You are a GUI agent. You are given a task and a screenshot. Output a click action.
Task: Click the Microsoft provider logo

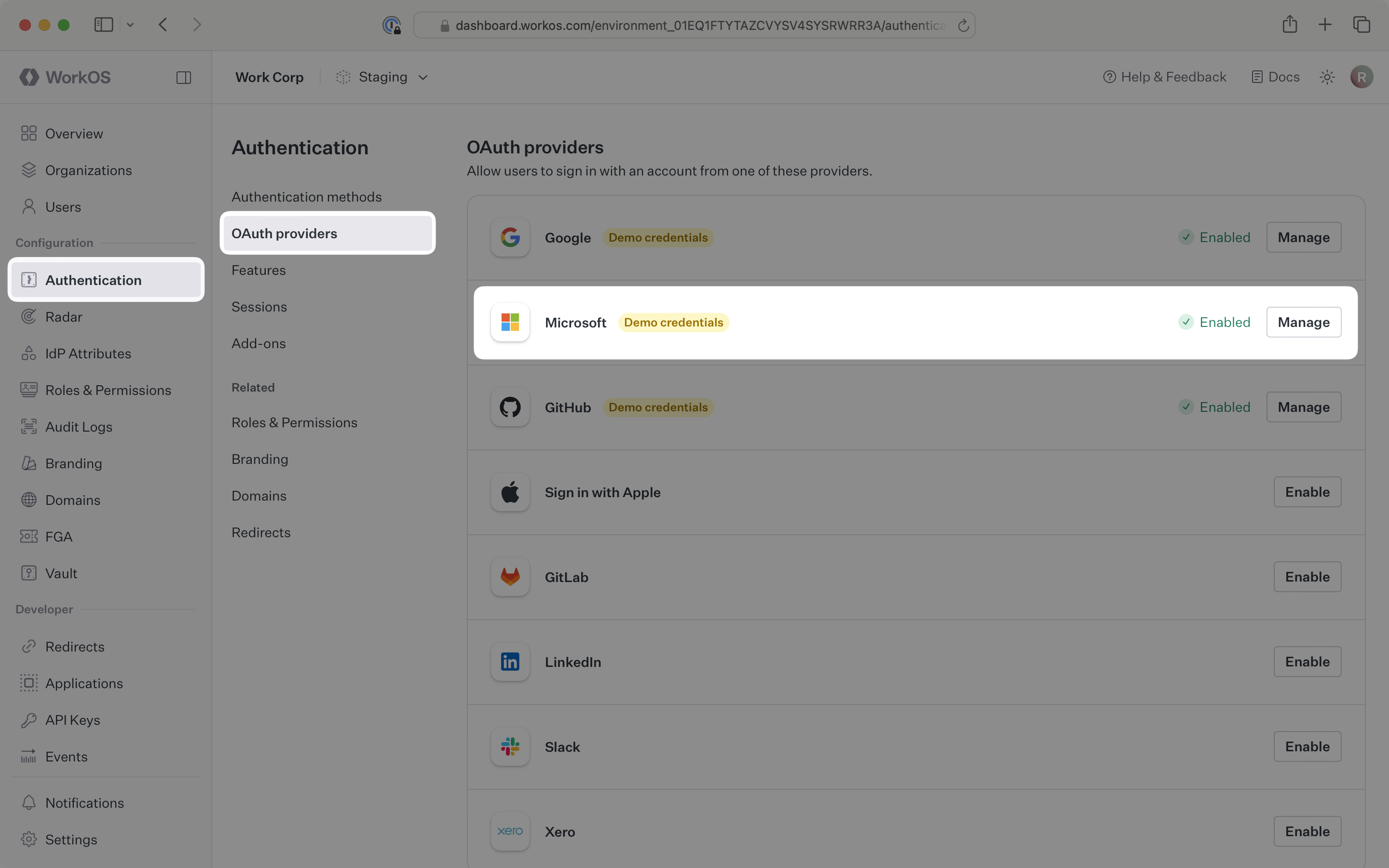[510, 322]
